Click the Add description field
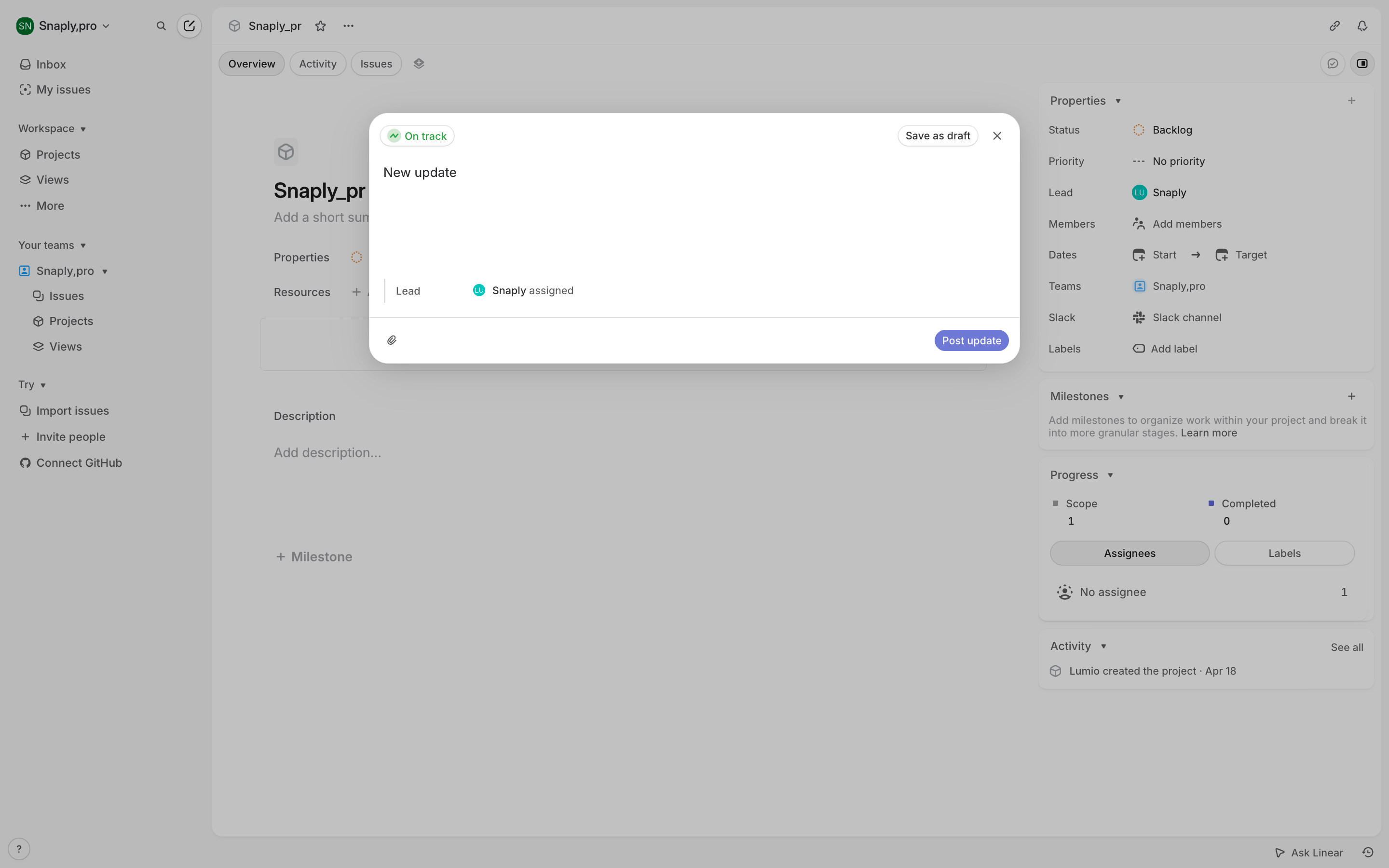Viewport: 1389px width, 868px height. [327, 453]
